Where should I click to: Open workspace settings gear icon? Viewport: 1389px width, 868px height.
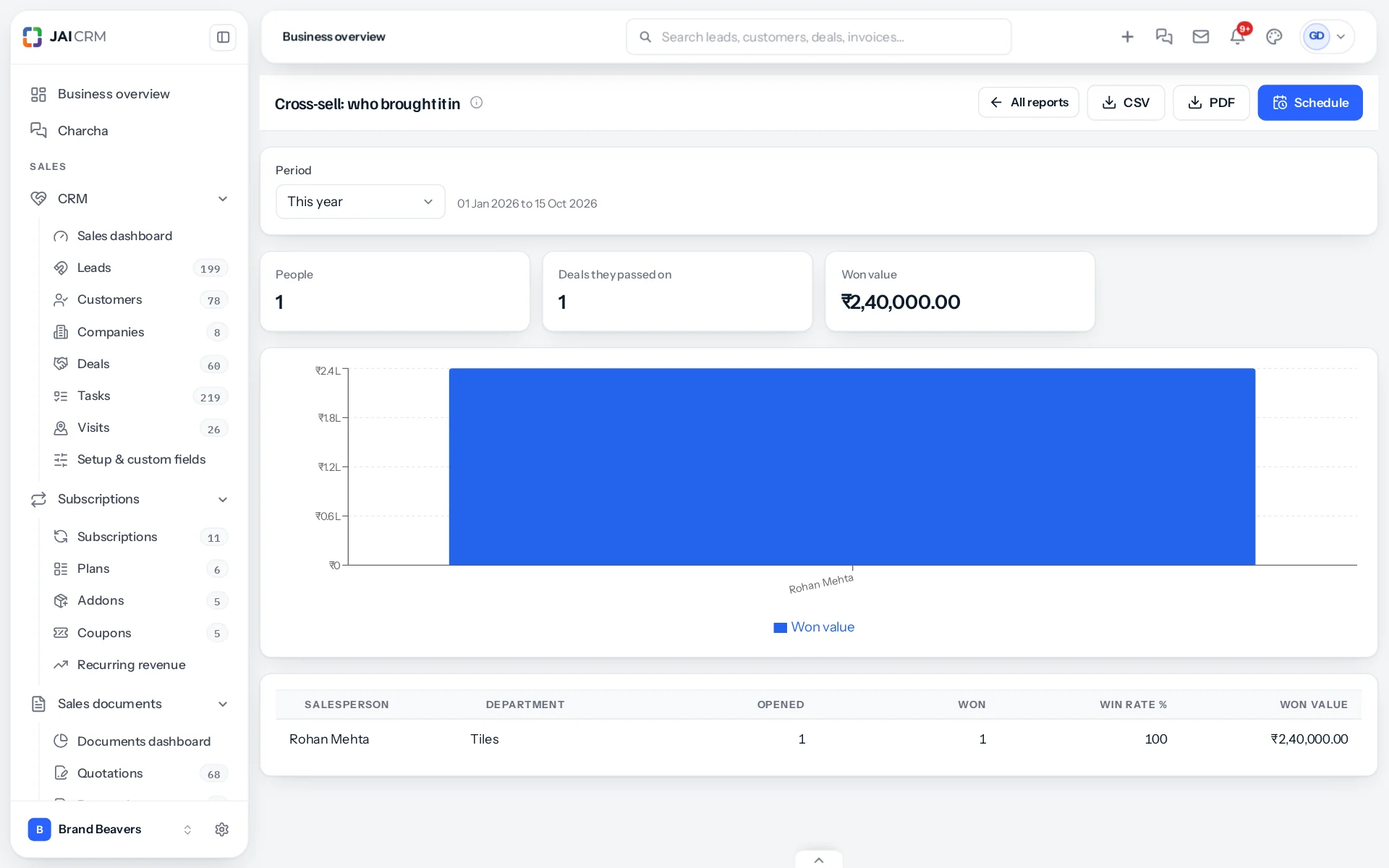tap(222, 830)
